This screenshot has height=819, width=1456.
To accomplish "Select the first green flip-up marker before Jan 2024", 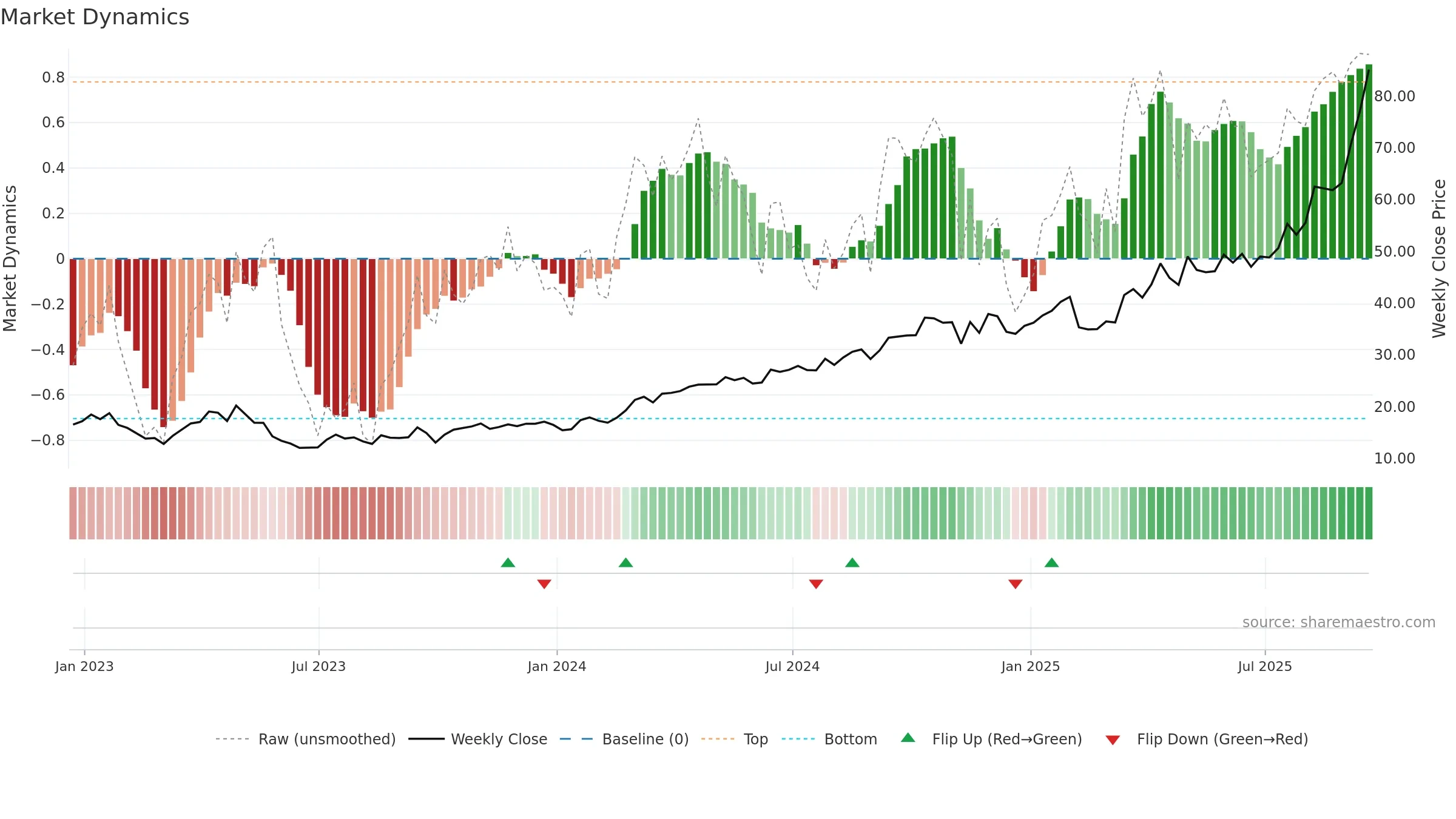I will [508, 562].
